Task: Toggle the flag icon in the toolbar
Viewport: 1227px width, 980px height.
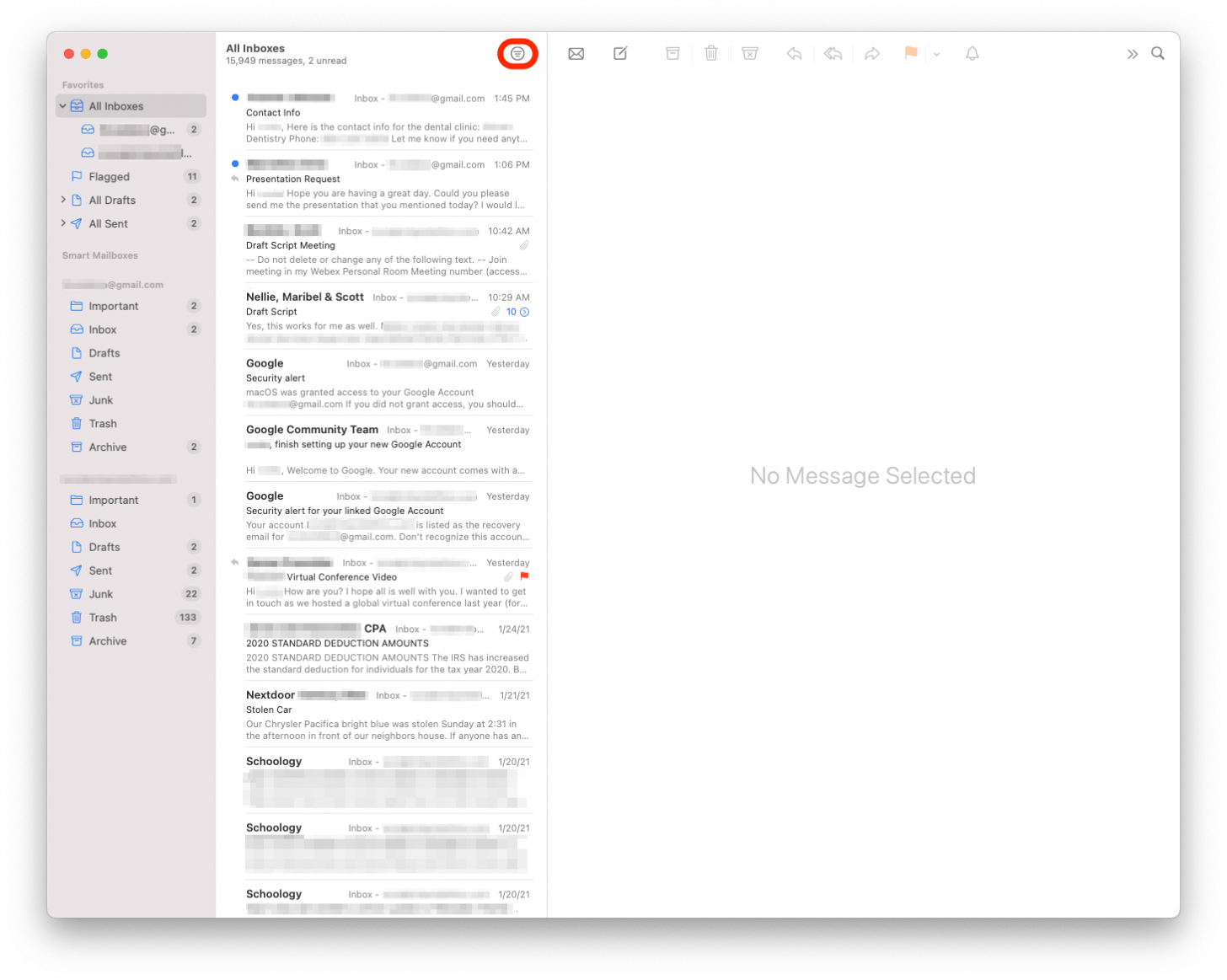Action: pyautogui.click(x=910, y=53)
